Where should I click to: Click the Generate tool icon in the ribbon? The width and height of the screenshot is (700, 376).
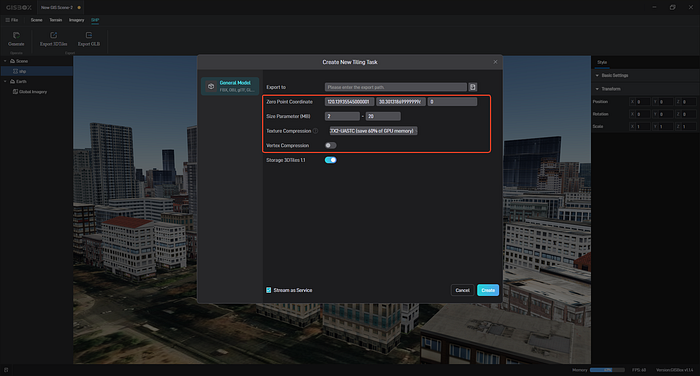click(16, 35)
